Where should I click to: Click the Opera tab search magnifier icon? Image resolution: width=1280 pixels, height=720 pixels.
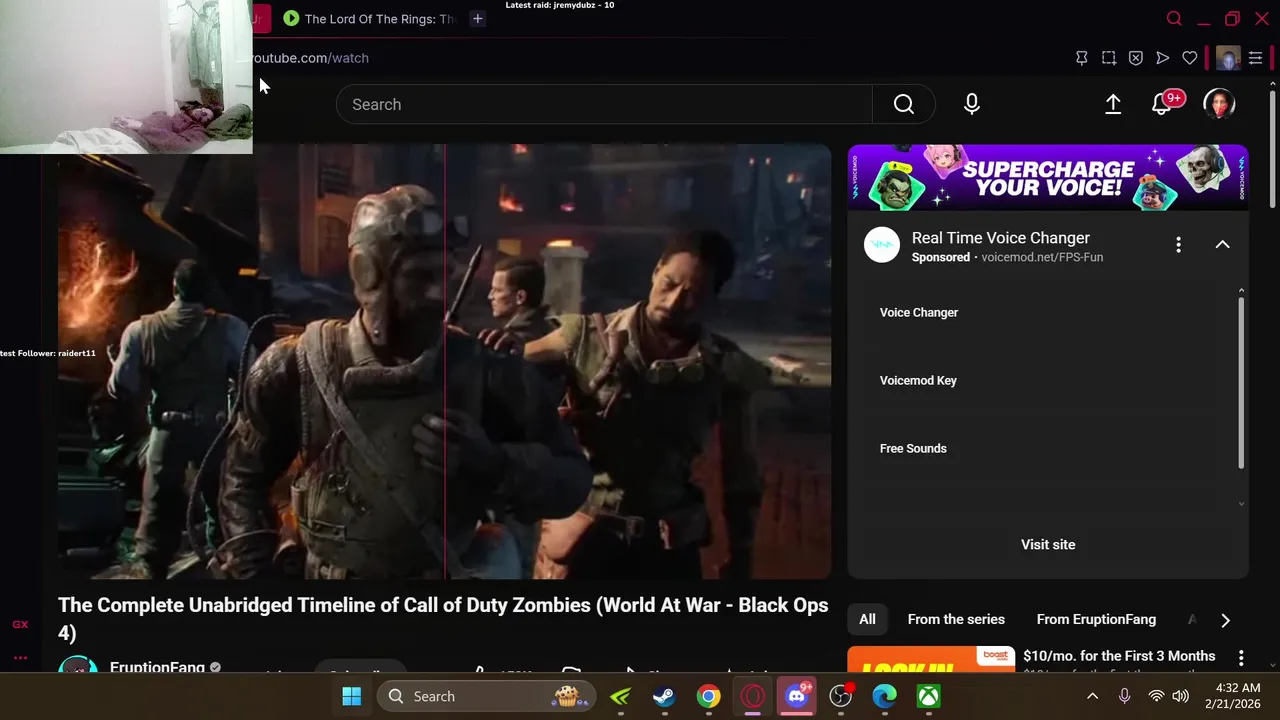[1175, 18]
